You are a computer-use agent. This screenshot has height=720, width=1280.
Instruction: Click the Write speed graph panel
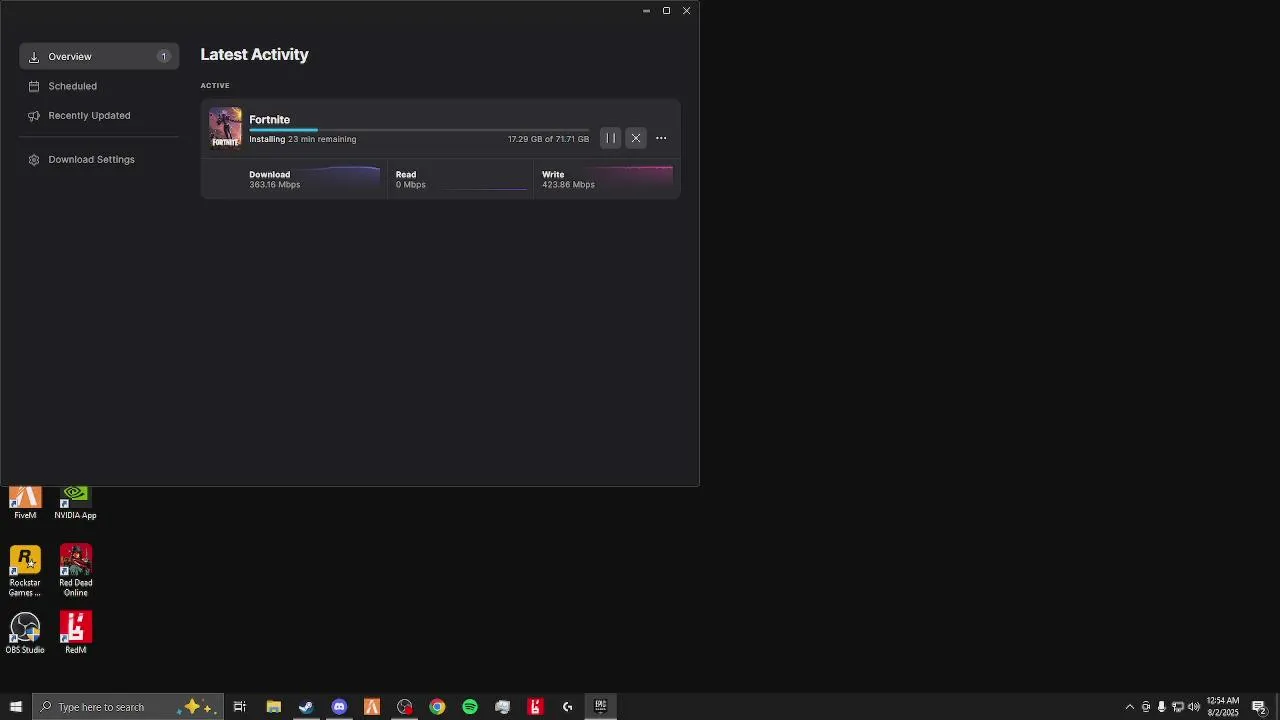pyautogui.click(x=607, y=179)
